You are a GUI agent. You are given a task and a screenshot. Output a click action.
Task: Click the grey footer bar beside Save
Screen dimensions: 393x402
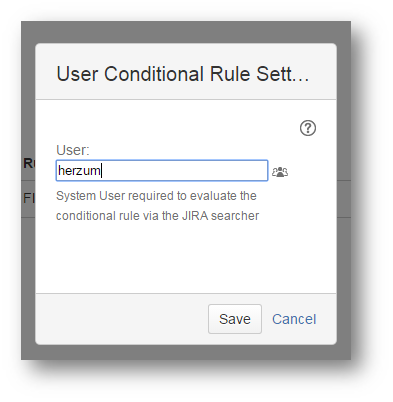pos(122,319)
